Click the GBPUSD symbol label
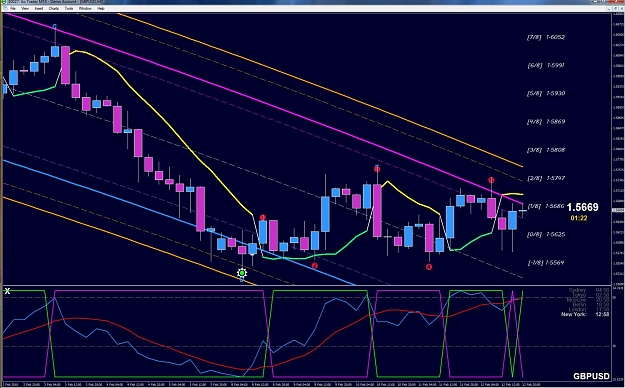The width and height of the screenshot is (625, 388). pyautogui.click(x=592, y=376)
